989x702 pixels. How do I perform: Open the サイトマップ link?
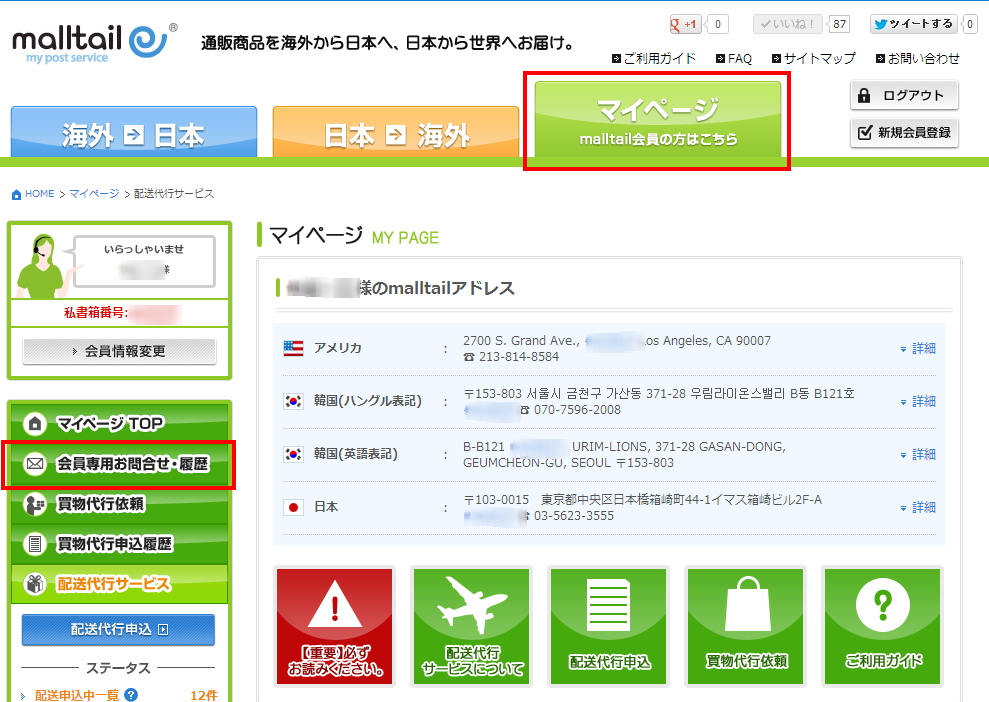[x=814, y=59]
